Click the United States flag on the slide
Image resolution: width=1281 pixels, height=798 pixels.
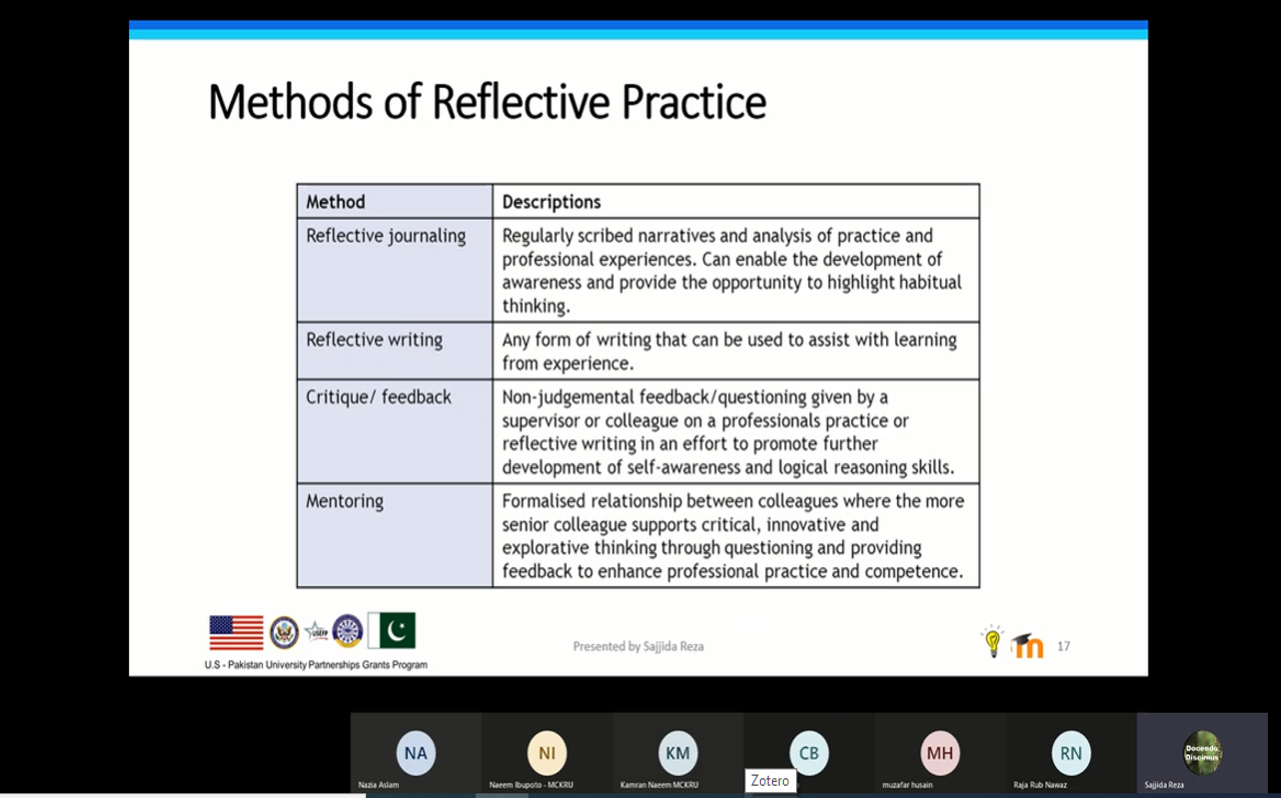(236, 632)
